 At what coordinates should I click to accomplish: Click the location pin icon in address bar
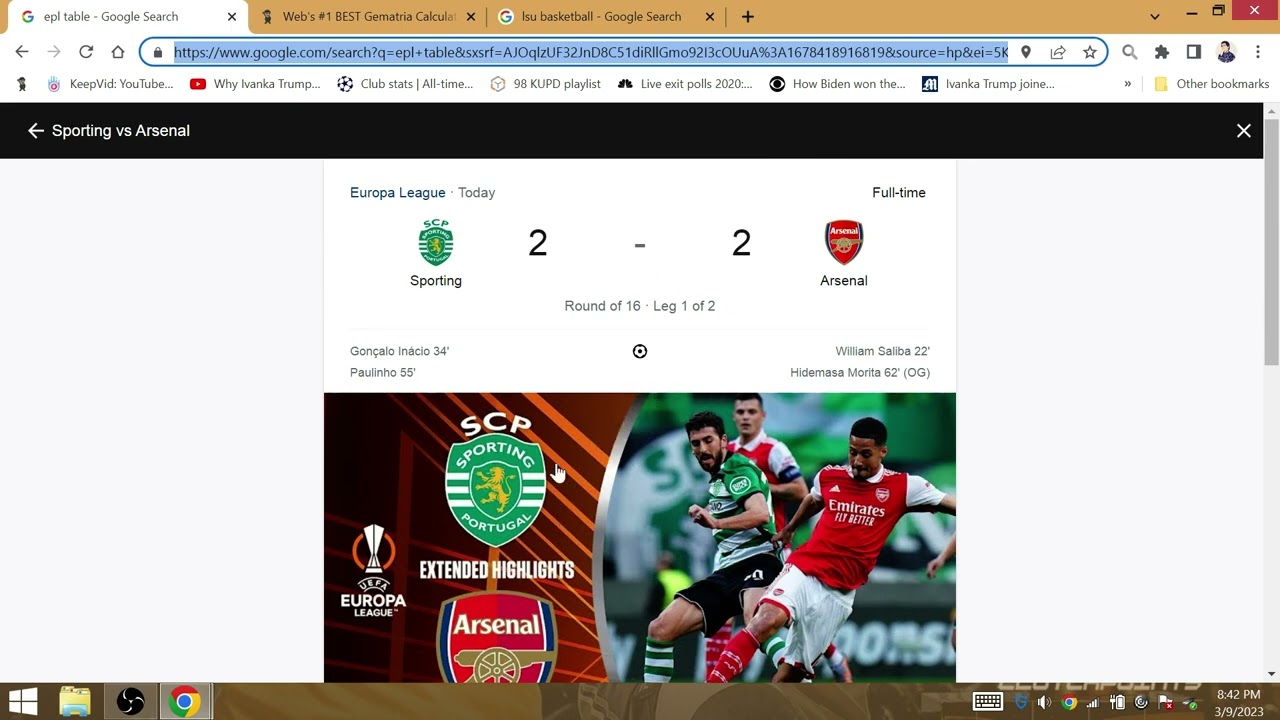point(1025,52)
